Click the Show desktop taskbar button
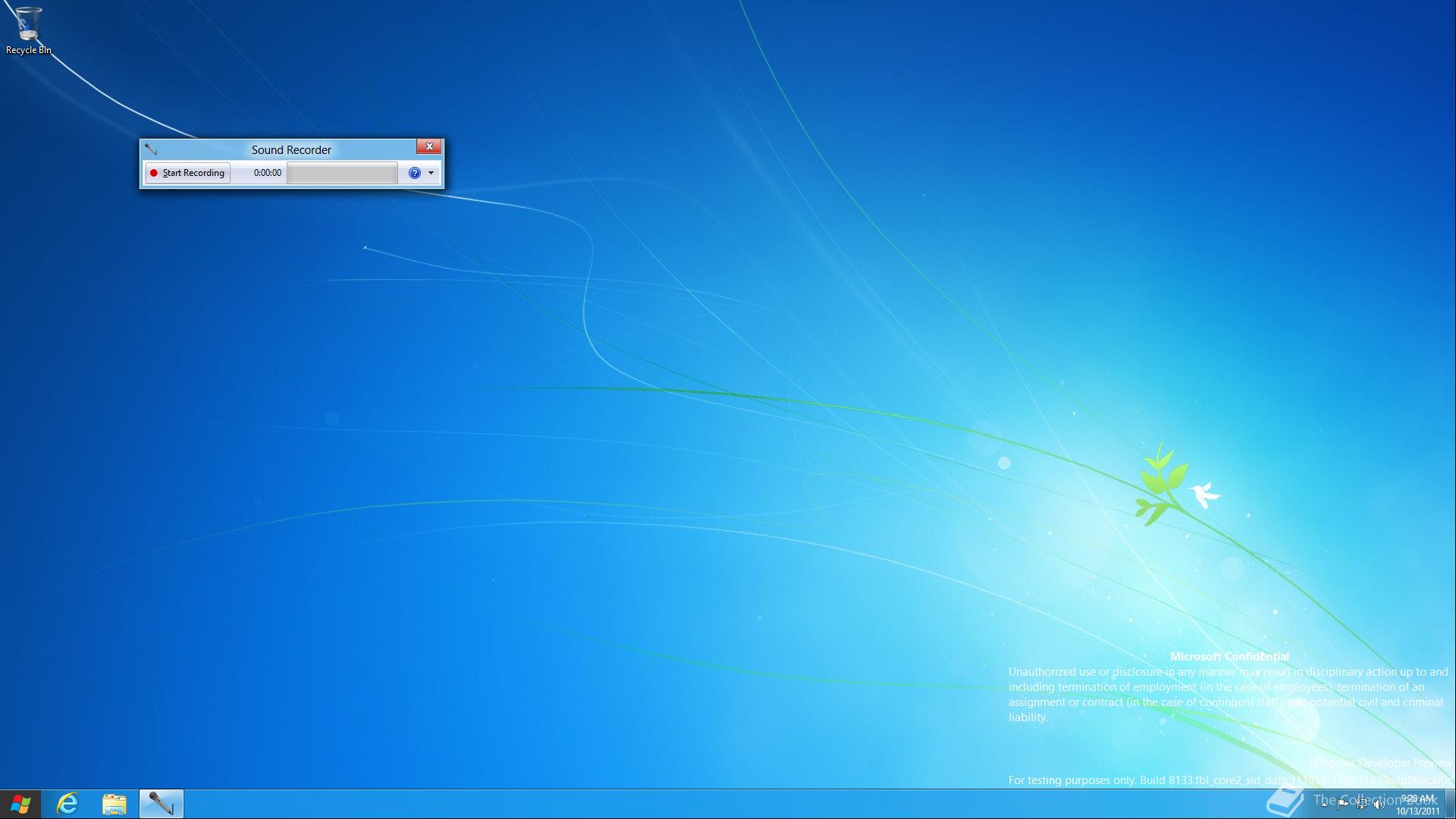1456x819 pixels. coord(1450,804)
